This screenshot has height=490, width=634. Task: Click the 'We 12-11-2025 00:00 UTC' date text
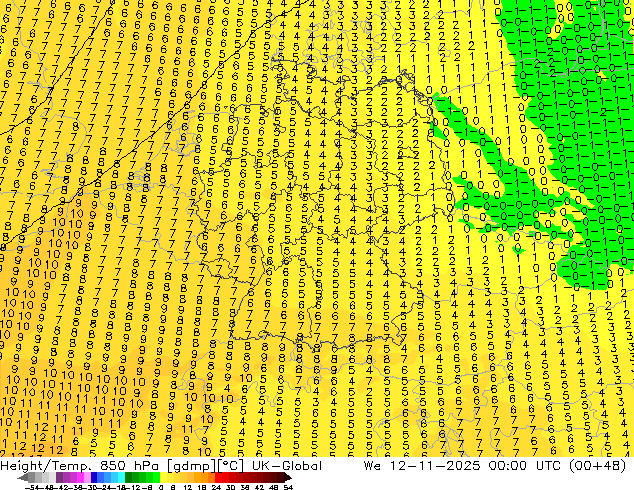[463, 466]
